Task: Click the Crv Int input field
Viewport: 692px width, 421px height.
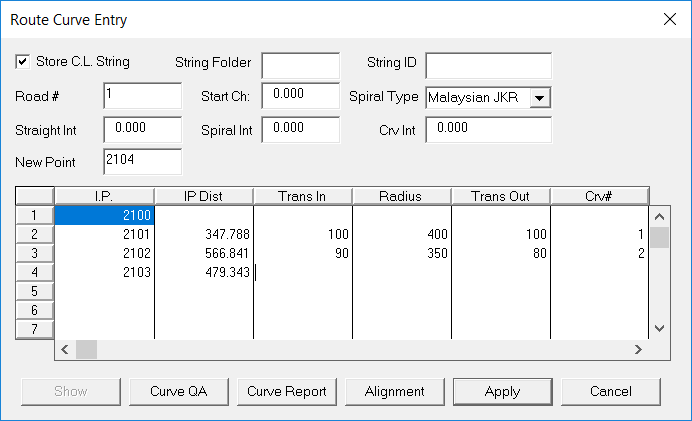Action: 488,129
